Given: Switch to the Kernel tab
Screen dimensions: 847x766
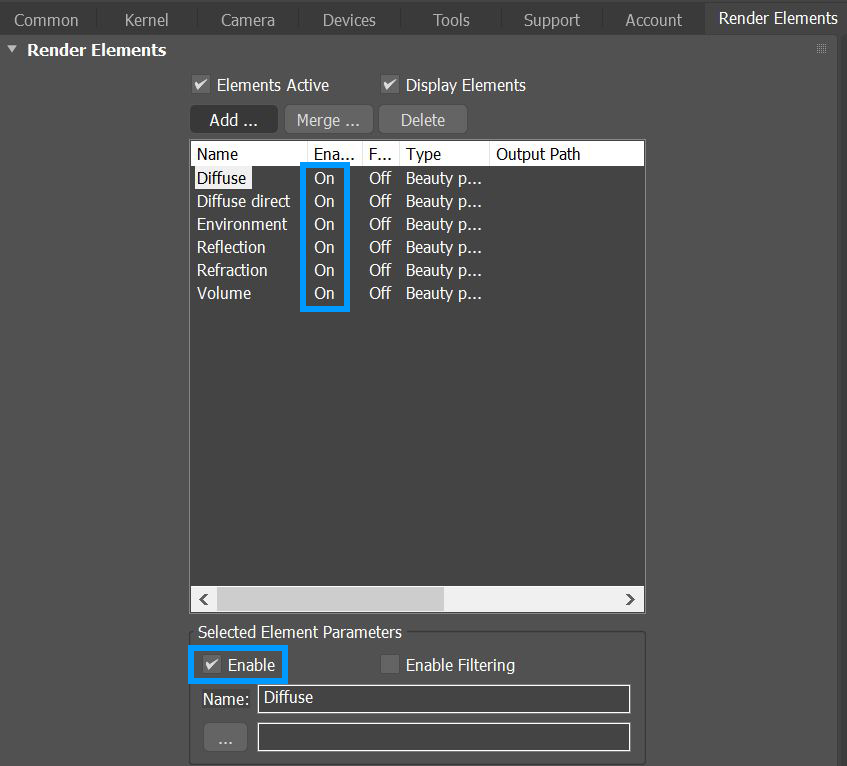Looking at the screenshot, I should [146, 18].
